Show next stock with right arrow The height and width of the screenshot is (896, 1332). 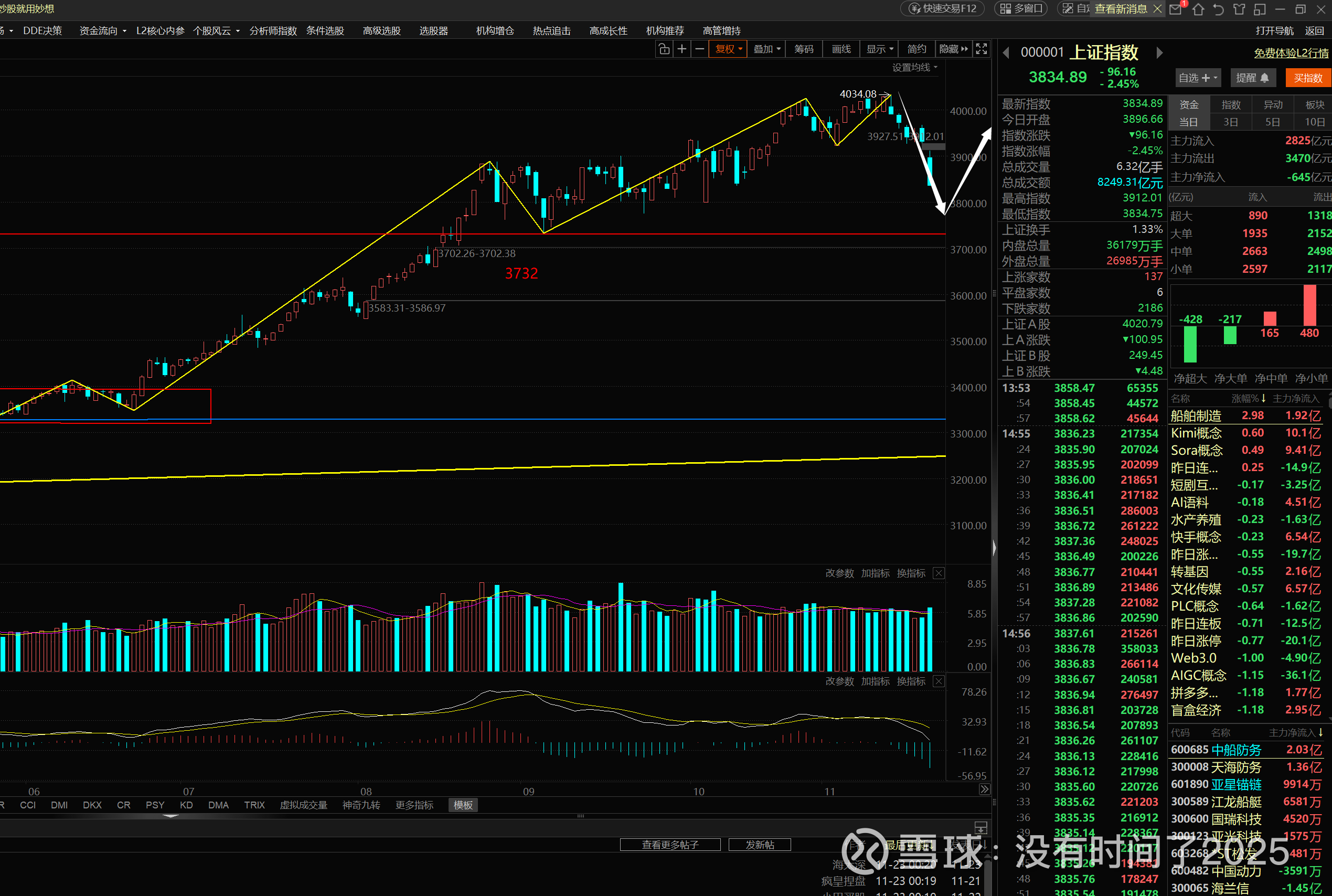1159,52
